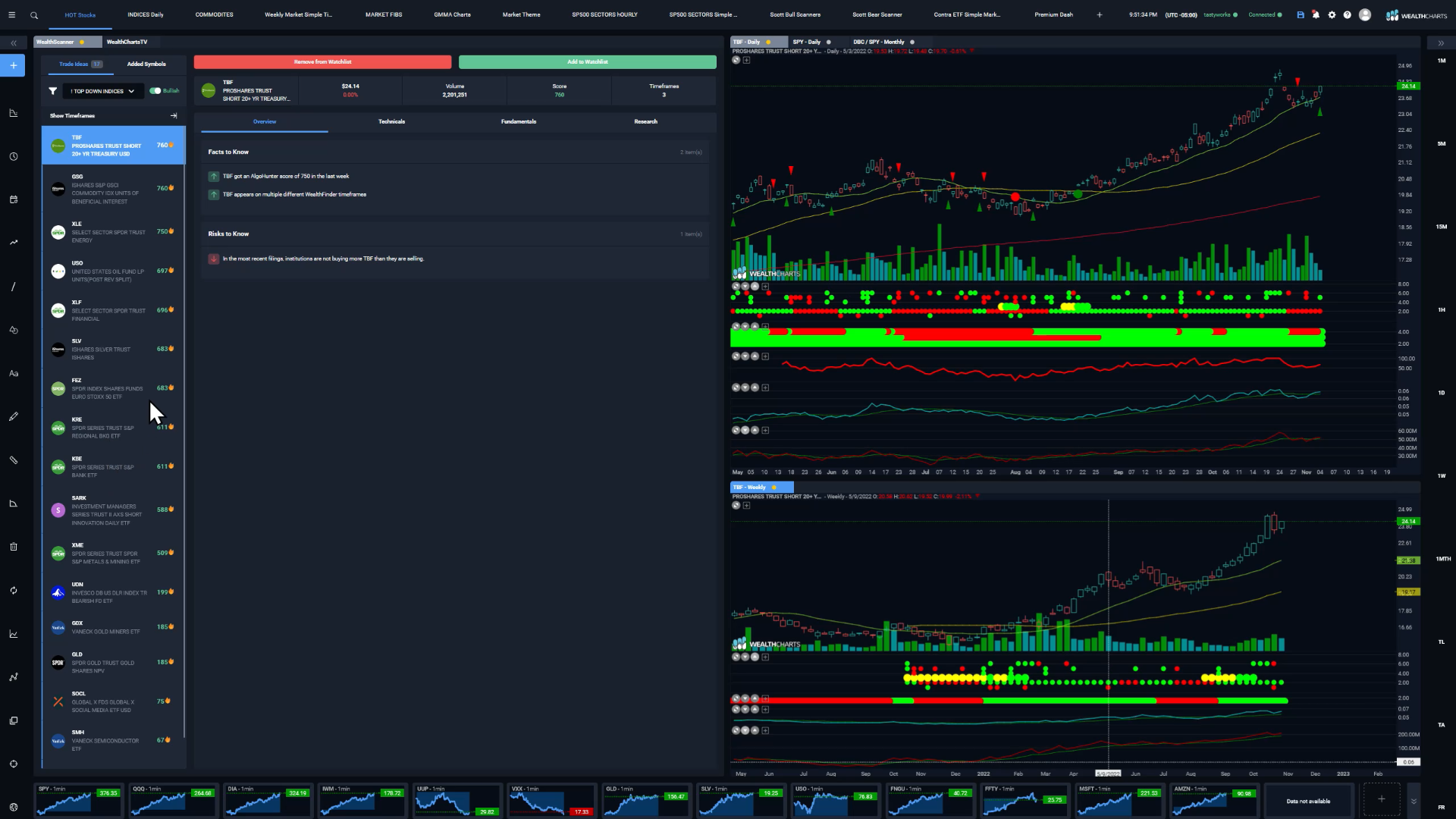Open the calendar tool in left sidebar
The height and width of the screenshot is (819, 1456).
(13, 199)
